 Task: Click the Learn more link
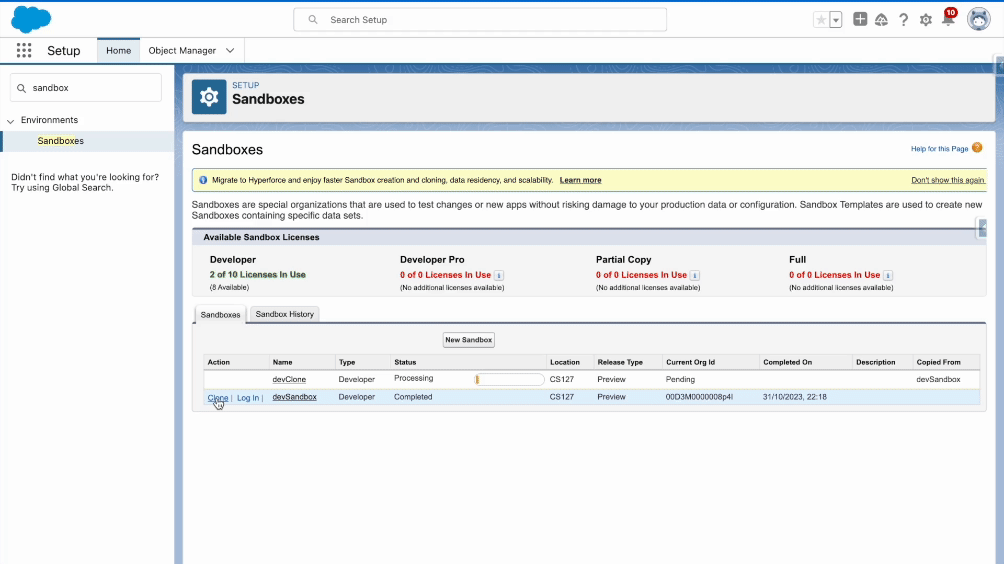(x=580, y=181)
